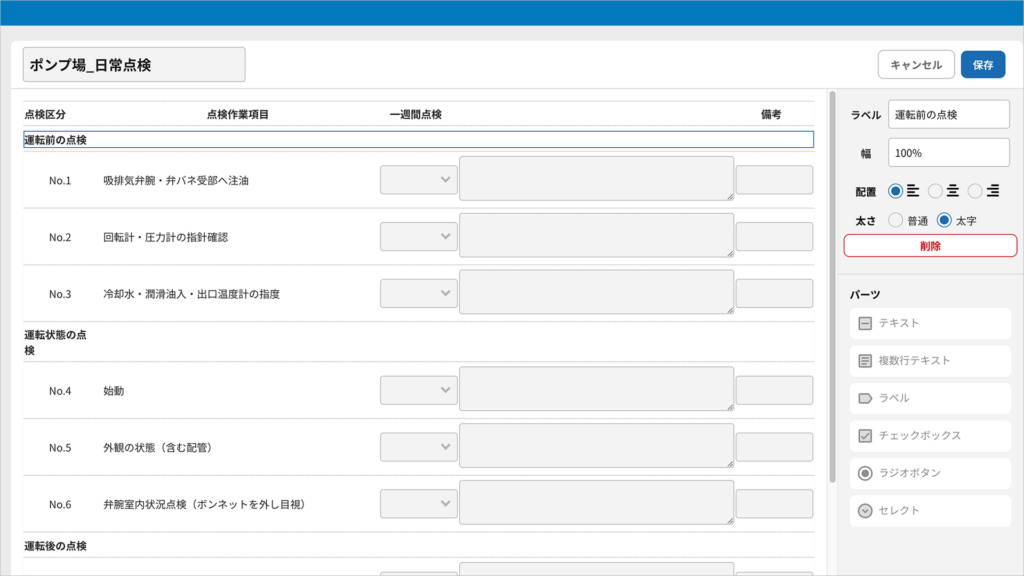Click the 一週間点検 column header
This screenshot has width=1024, height=576.
point(415,114)
